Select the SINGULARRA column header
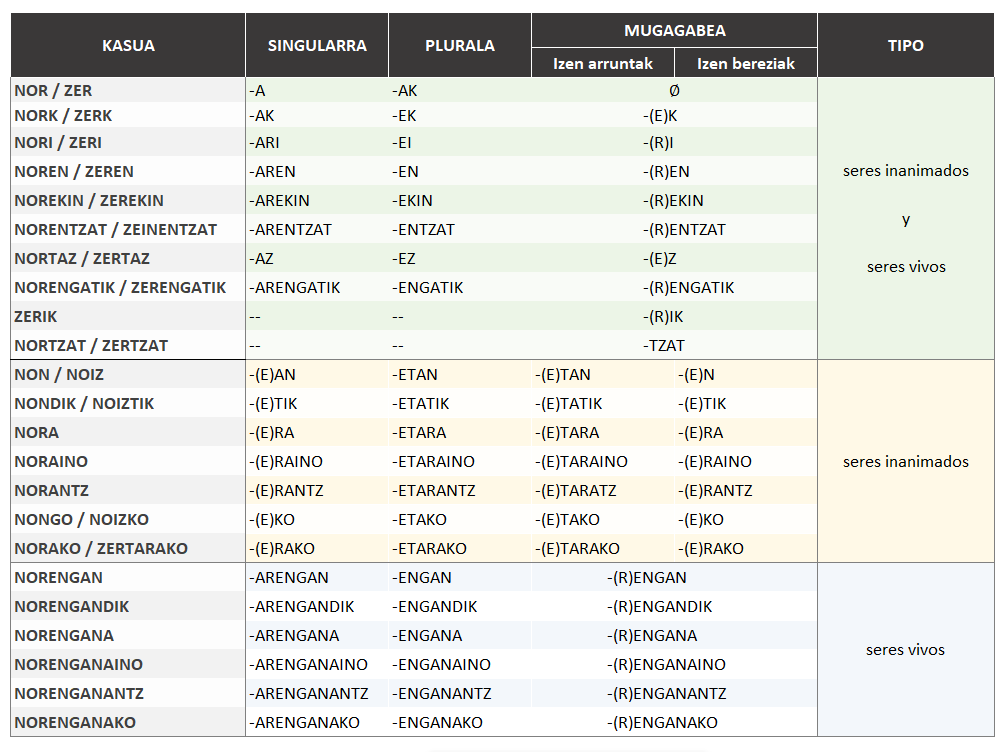The height and width of the screenshot is (752, 1008). [x=317, y=45]
